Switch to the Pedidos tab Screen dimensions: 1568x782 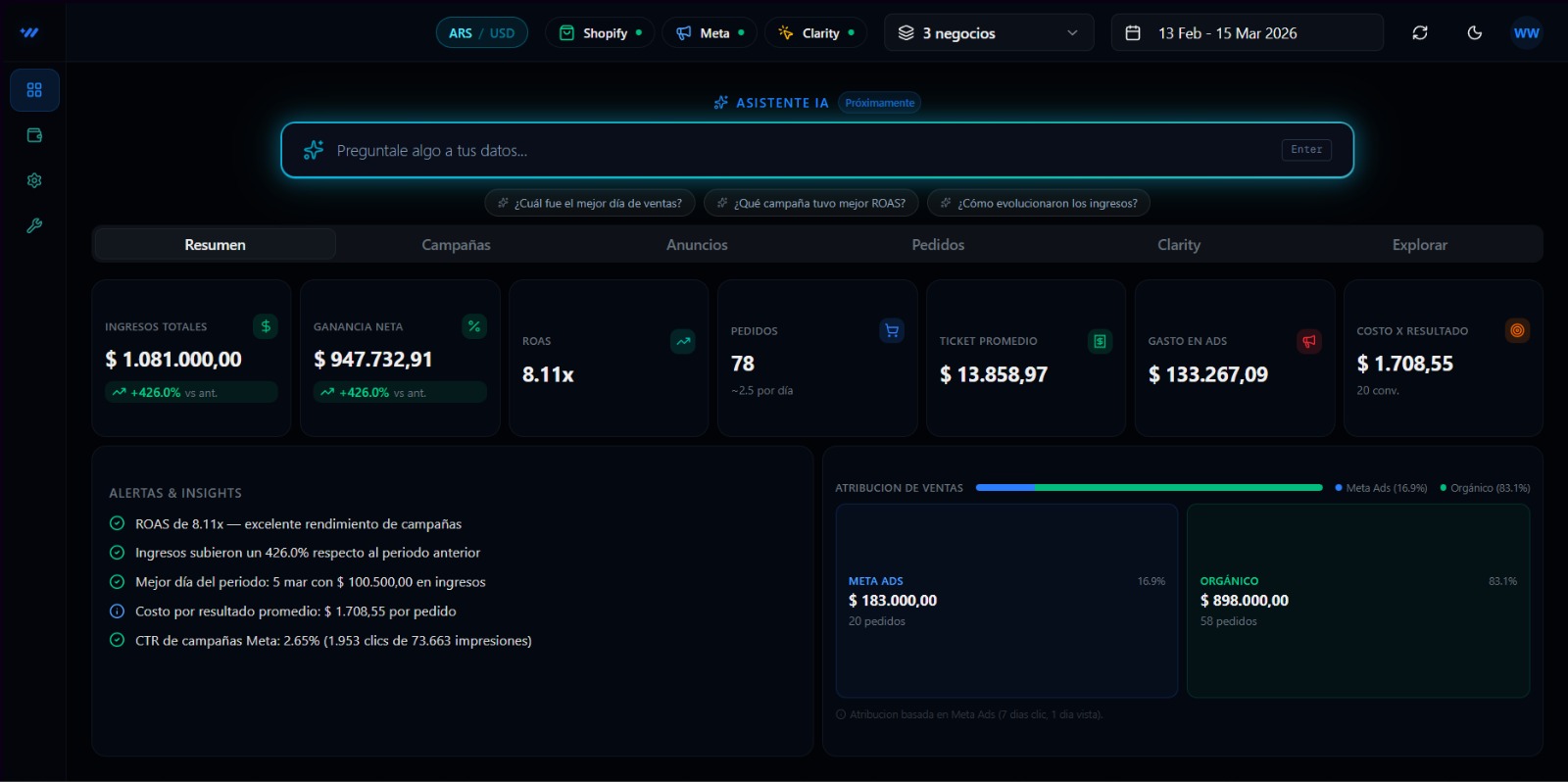938,244
